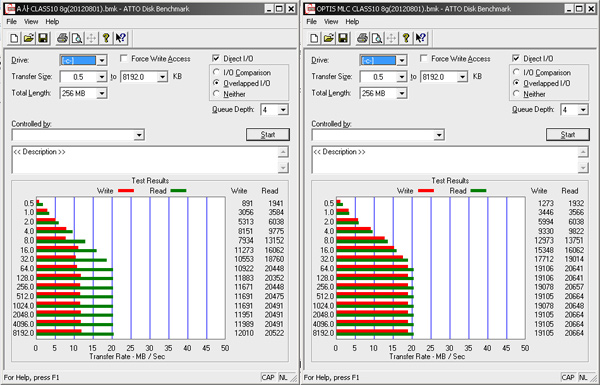Click Print icon in OPTIS window toolbar
The width and height of the screenshot is (600, 389).
point(362,38)
